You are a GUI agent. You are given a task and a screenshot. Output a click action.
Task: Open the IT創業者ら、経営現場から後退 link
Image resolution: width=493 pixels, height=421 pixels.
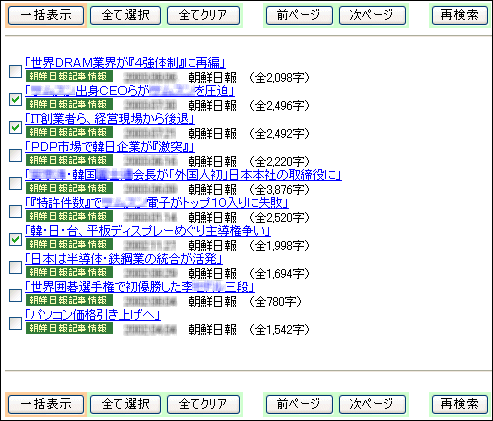[110, 119]
